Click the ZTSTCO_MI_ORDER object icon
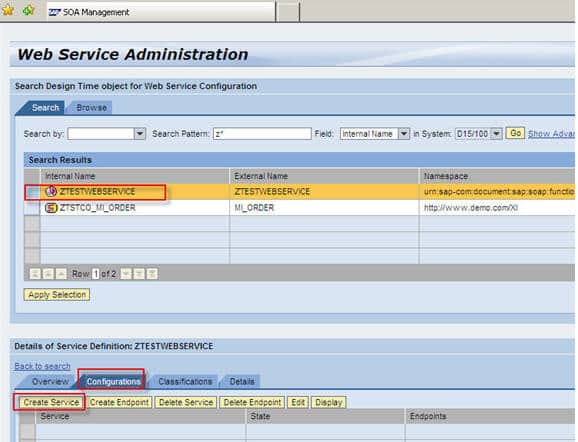 tap(51, 208)
